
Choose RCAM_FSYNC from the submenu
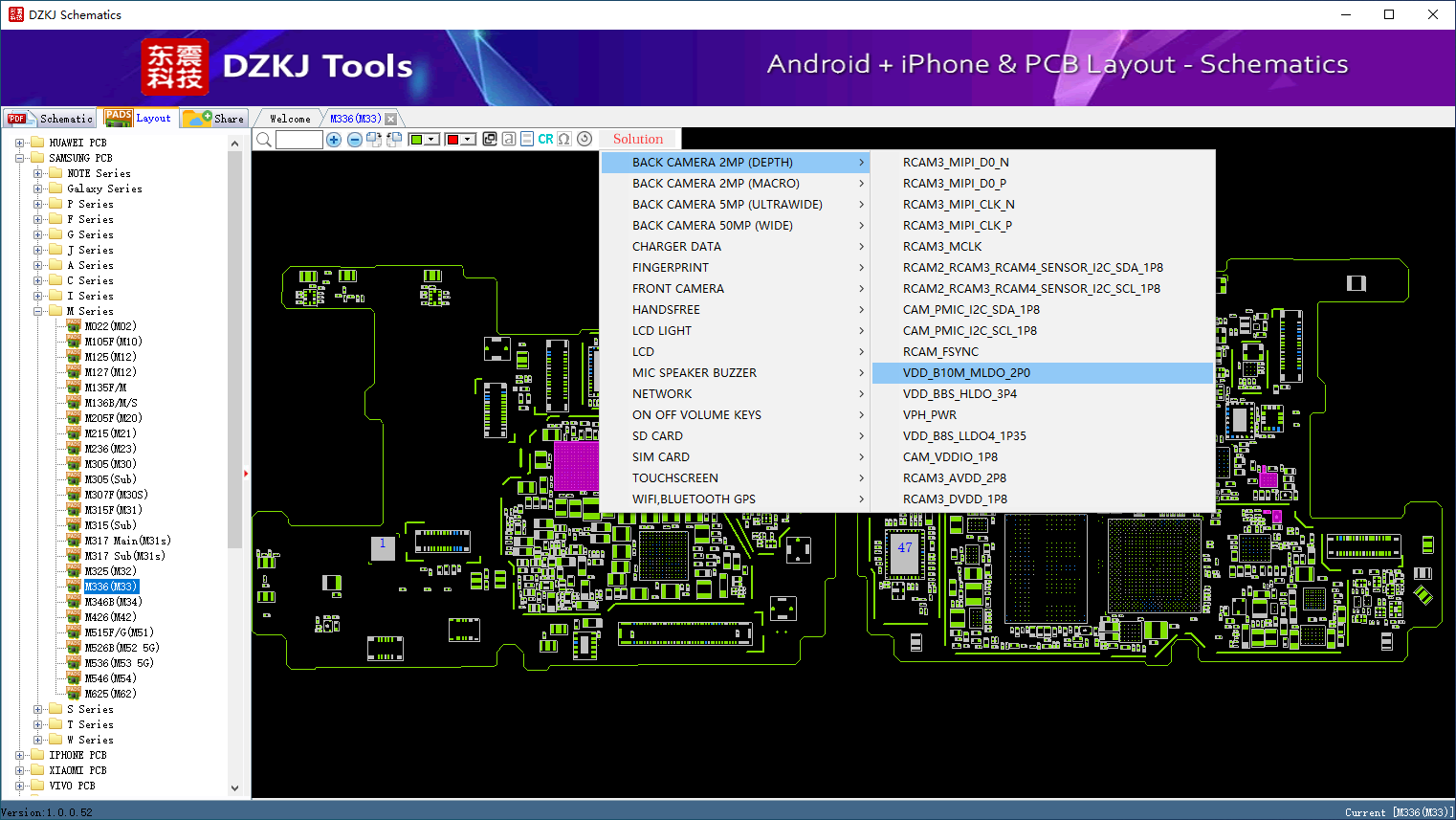[x=1044, y=352]
